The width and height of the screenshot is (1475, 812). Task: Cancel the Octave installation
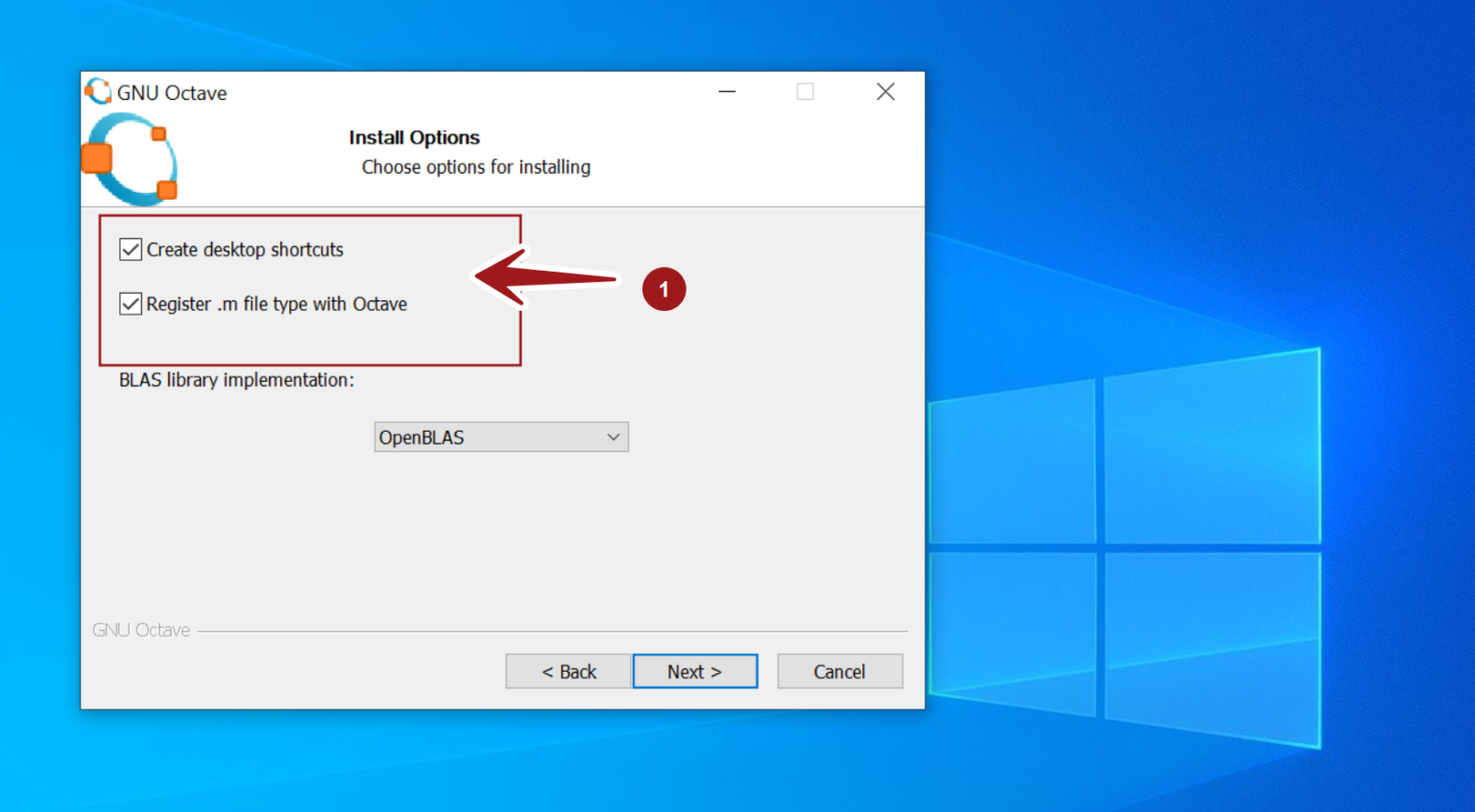[x=838, y=671]
